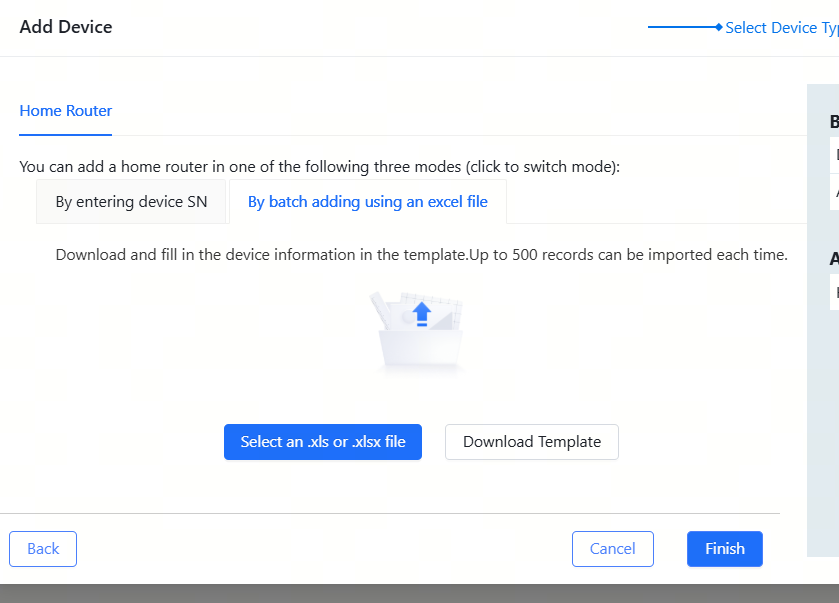Screen dimensions: 839x603
Task: Click the lowest white row in right panel
Action: pyautogui.click(x=834, y=293)
